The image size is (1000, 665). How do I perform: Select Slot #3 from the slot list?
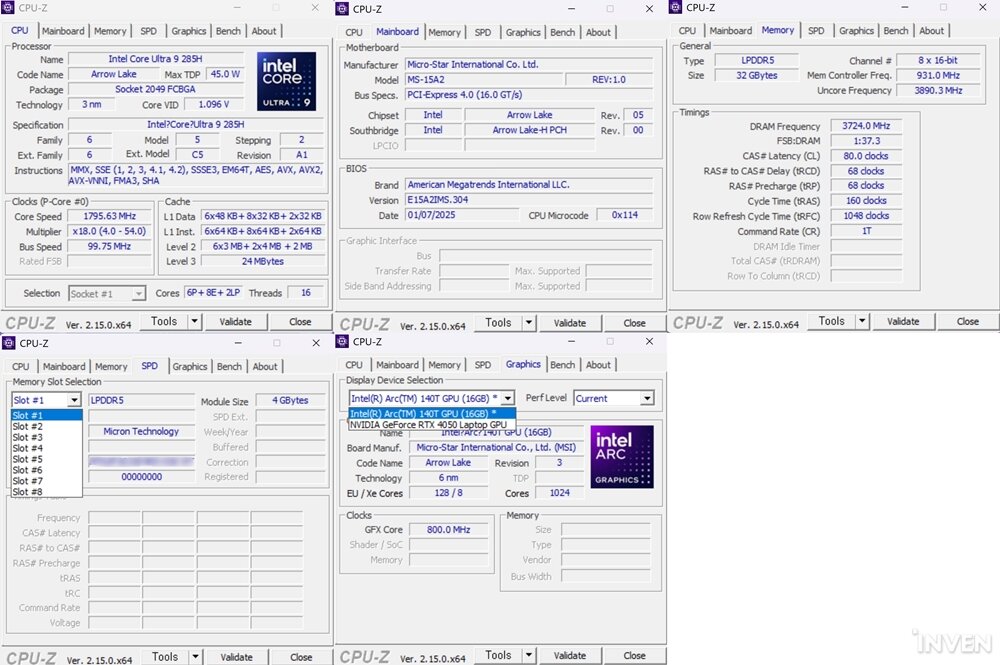pyautogui.click(x=47, y=437)
